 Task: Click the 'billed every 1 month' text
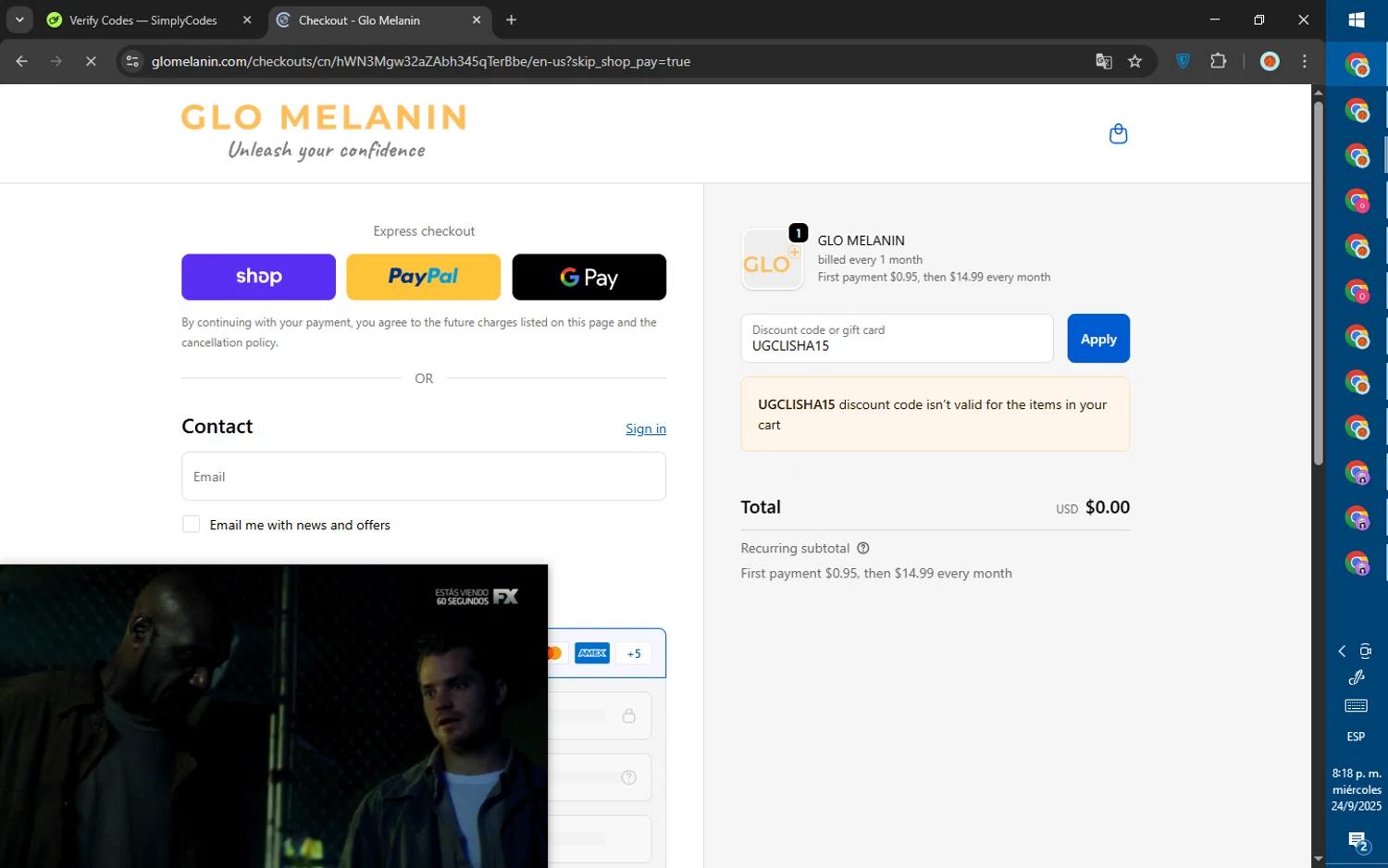click(x=870, y=260)
